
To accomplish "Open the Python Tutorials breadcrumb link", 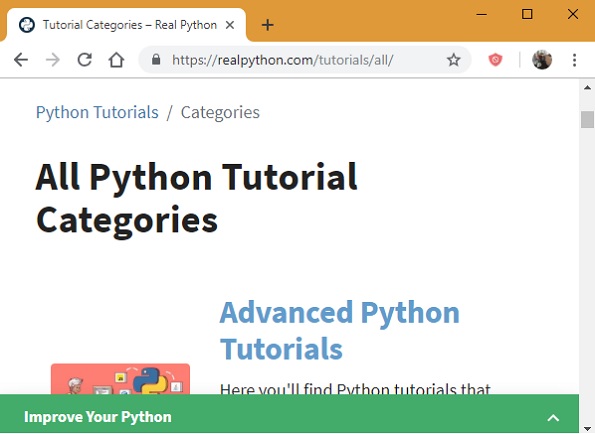I will point(97,112).
